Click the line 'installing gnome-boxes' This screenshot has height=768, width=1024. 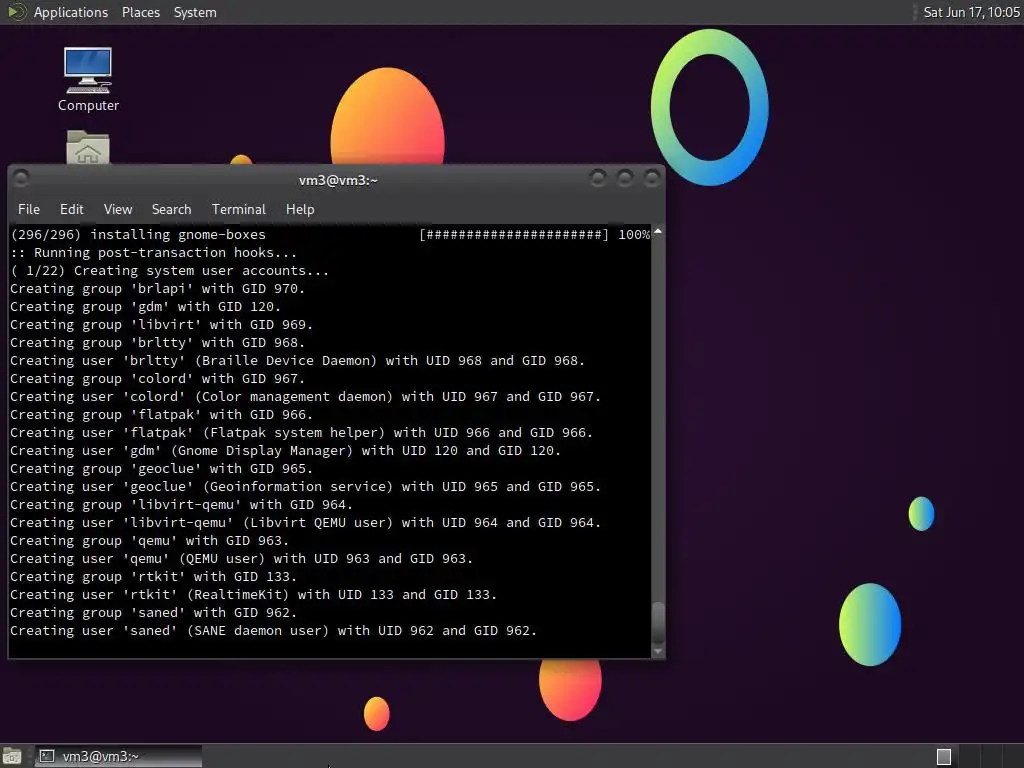[138, 234]
